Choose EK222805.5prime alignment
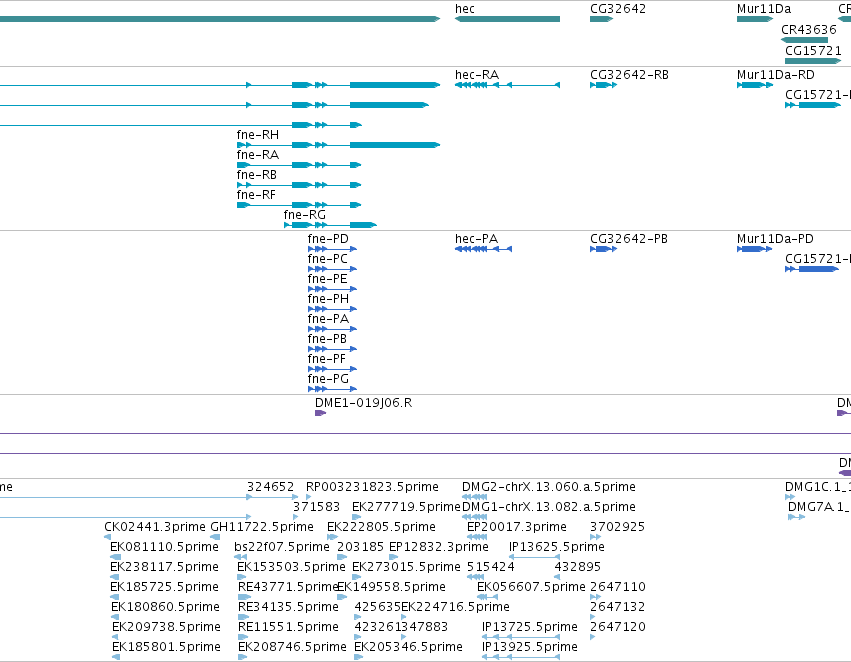Image resolution: width=851 pixels, height=662 pixels. (x=332, y=537)
